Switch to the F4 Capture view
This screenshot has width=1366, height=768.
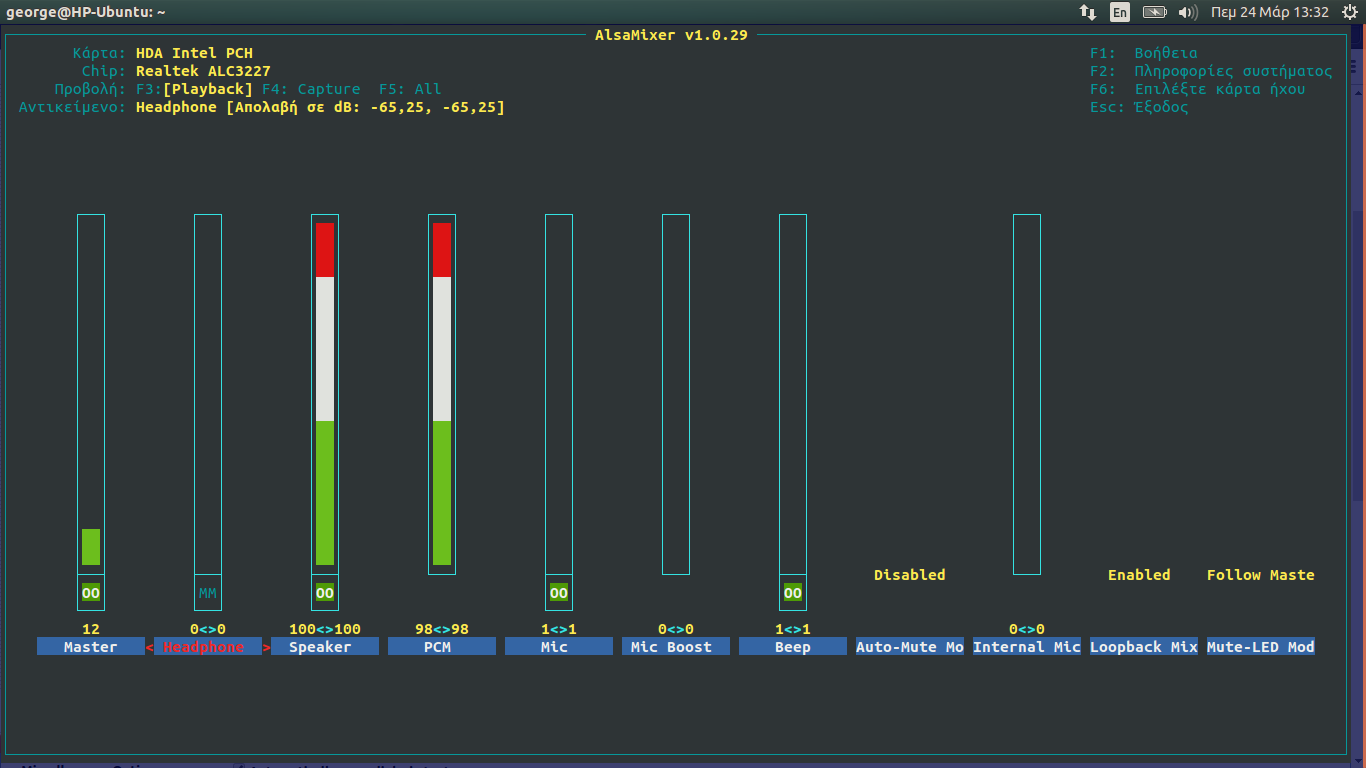click(311, 89)
